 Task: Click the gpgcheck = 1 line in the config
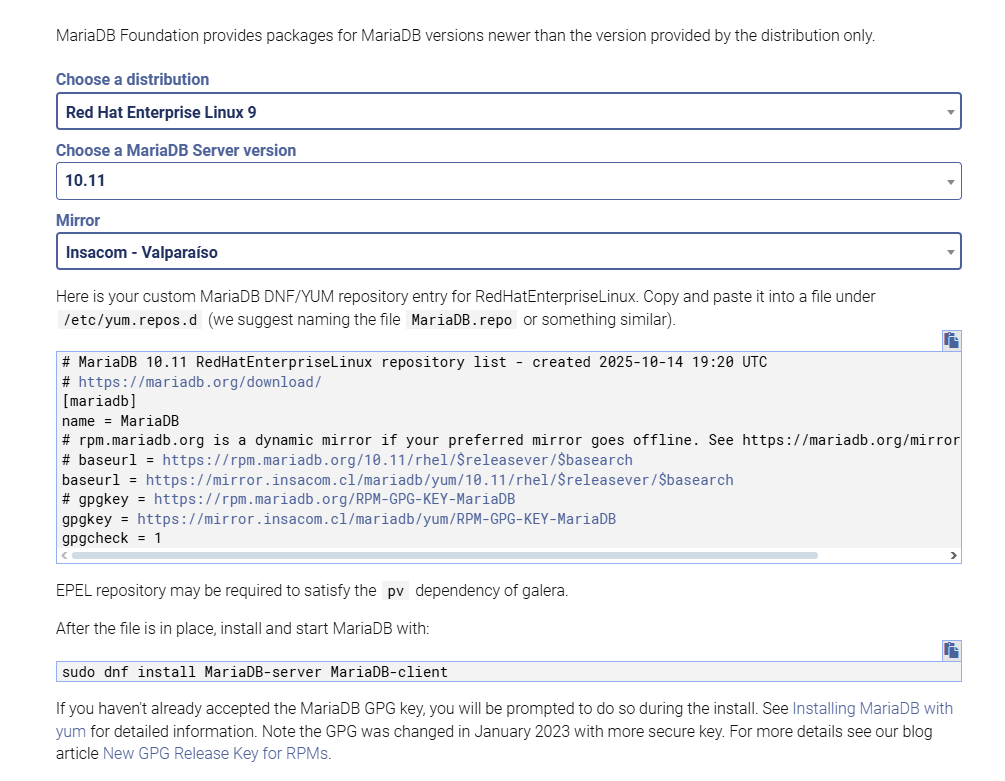[x=112, y=538]
